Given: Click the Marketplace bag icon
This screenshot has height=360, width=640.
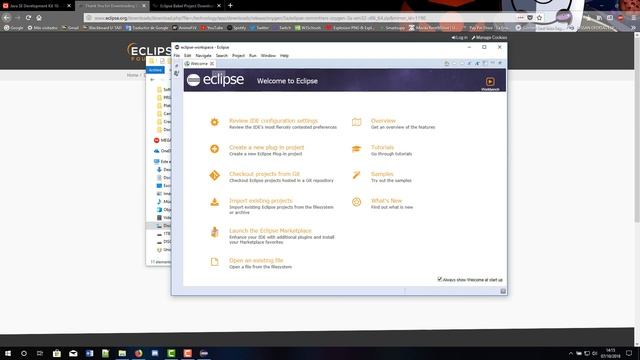Looking at the screenshot, I should pos(214,232).
